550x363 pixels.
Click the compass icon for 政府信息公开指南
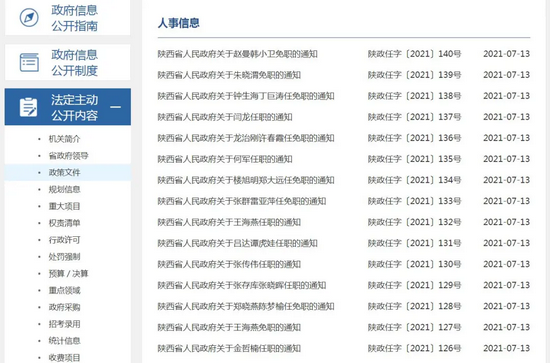tap(29, 17)
